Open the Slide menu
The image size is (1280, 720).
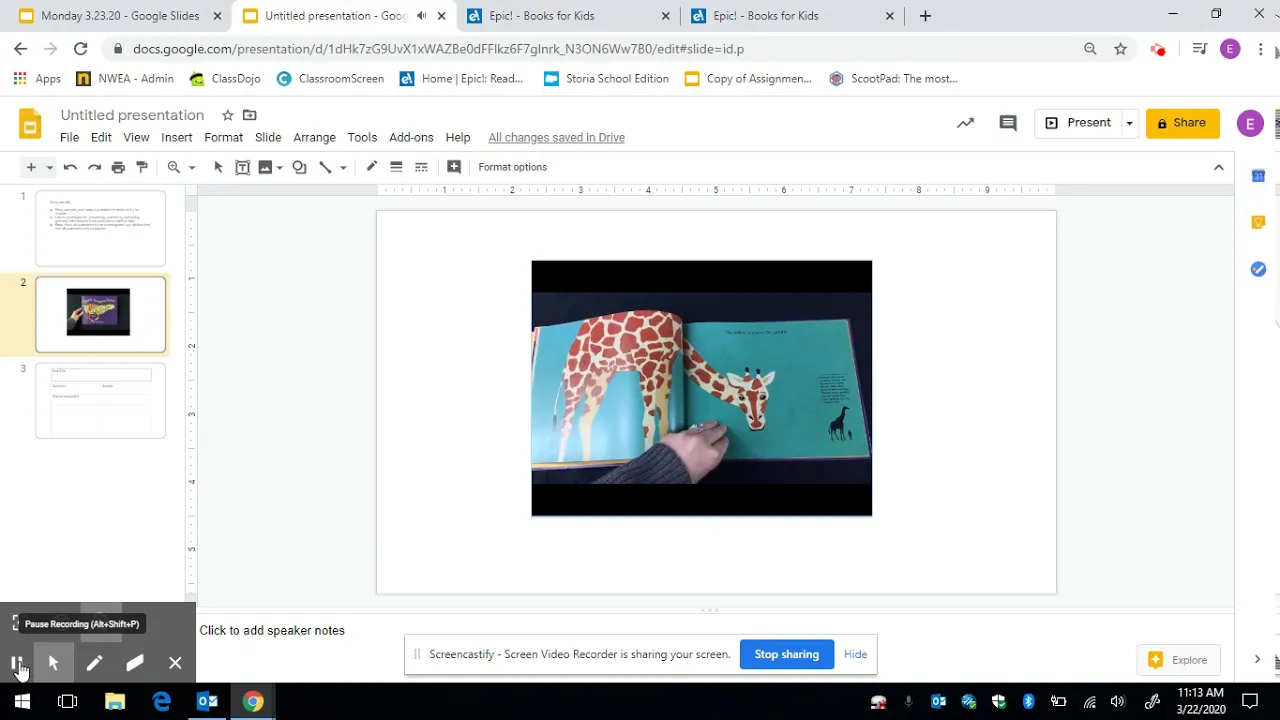point(268,137)
